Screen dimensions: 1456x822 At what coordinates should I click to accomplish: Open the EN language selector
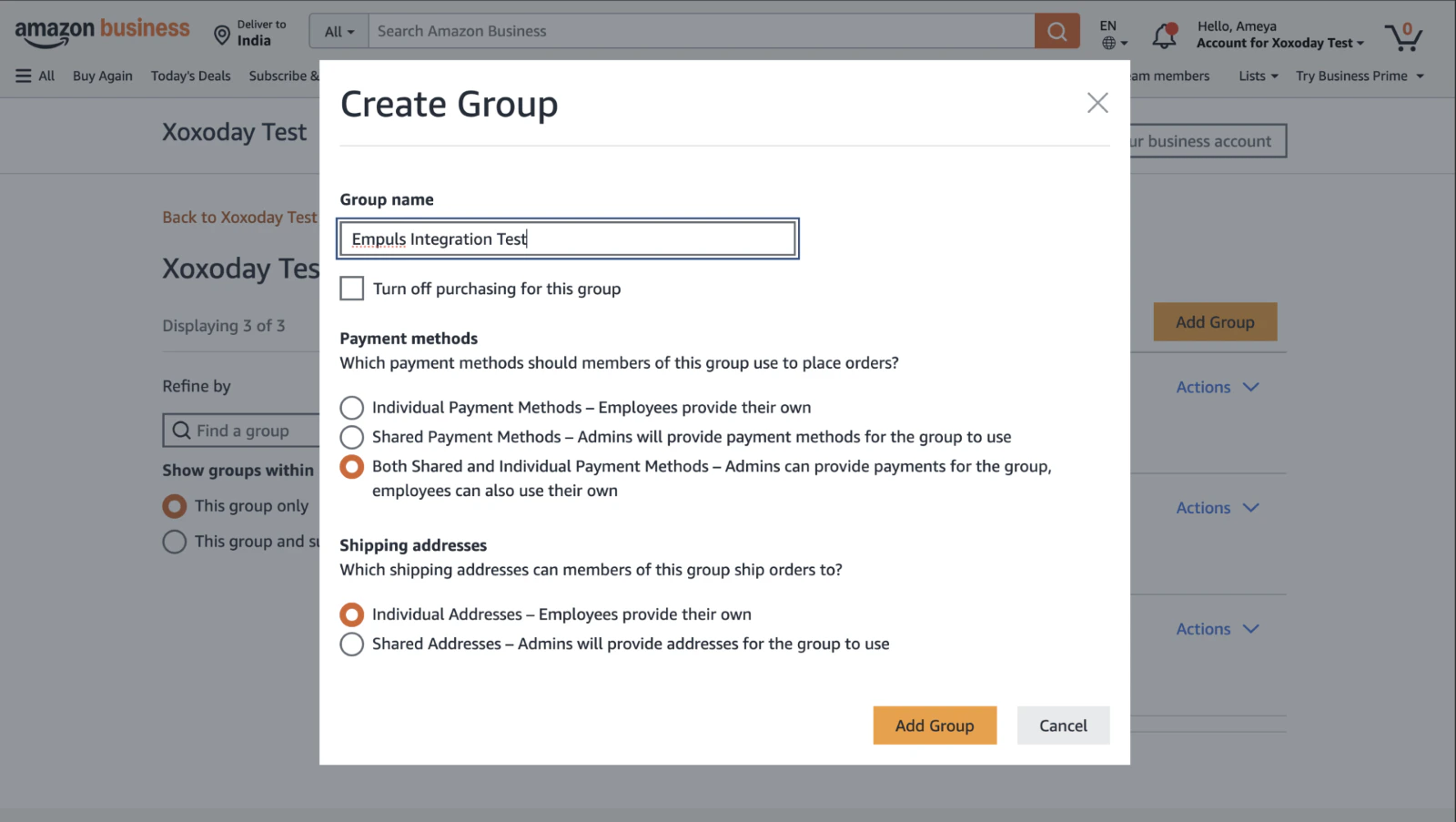[x=1113, y=35]
